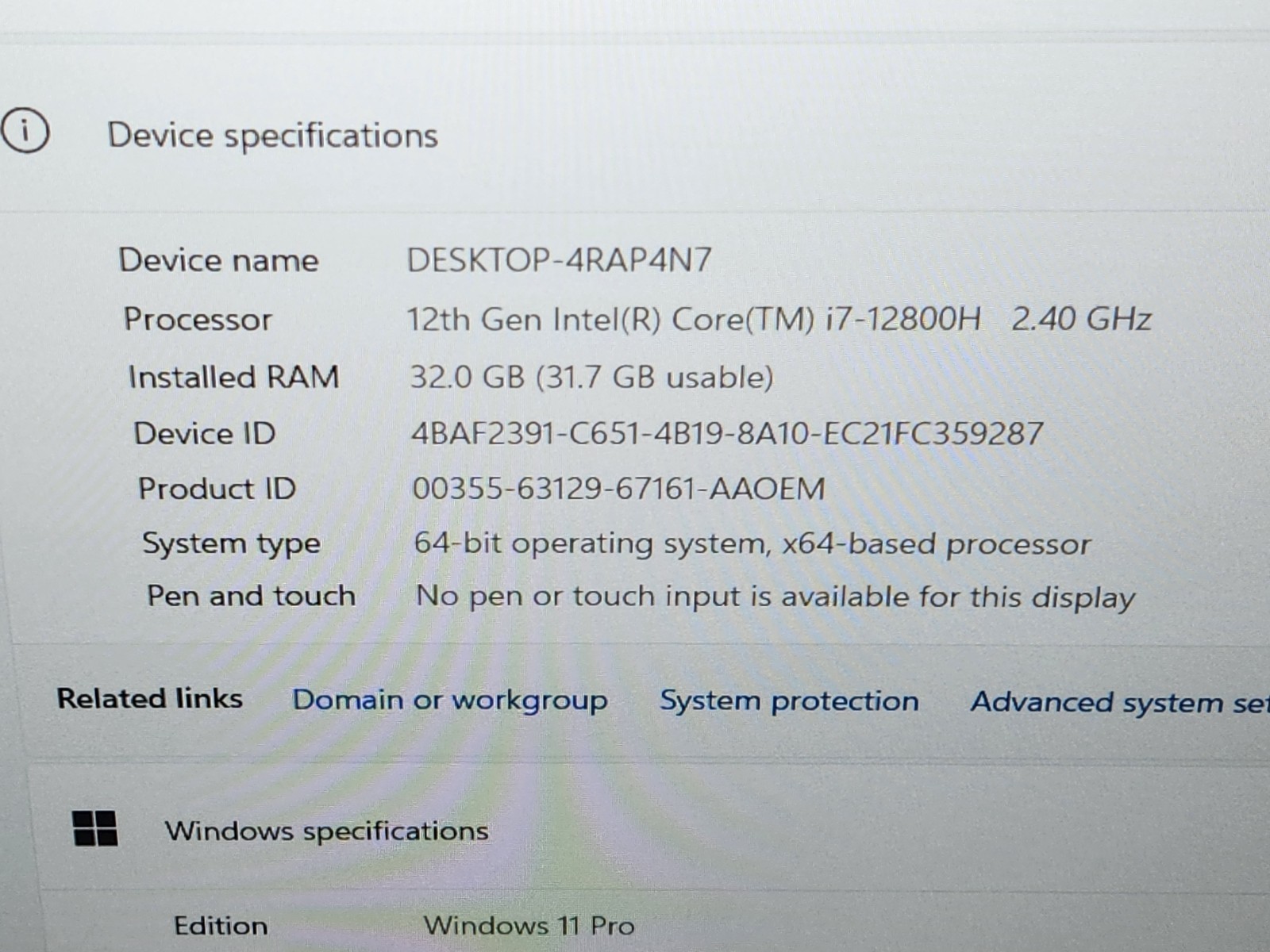Click the Edition label

tap(221, 926)
